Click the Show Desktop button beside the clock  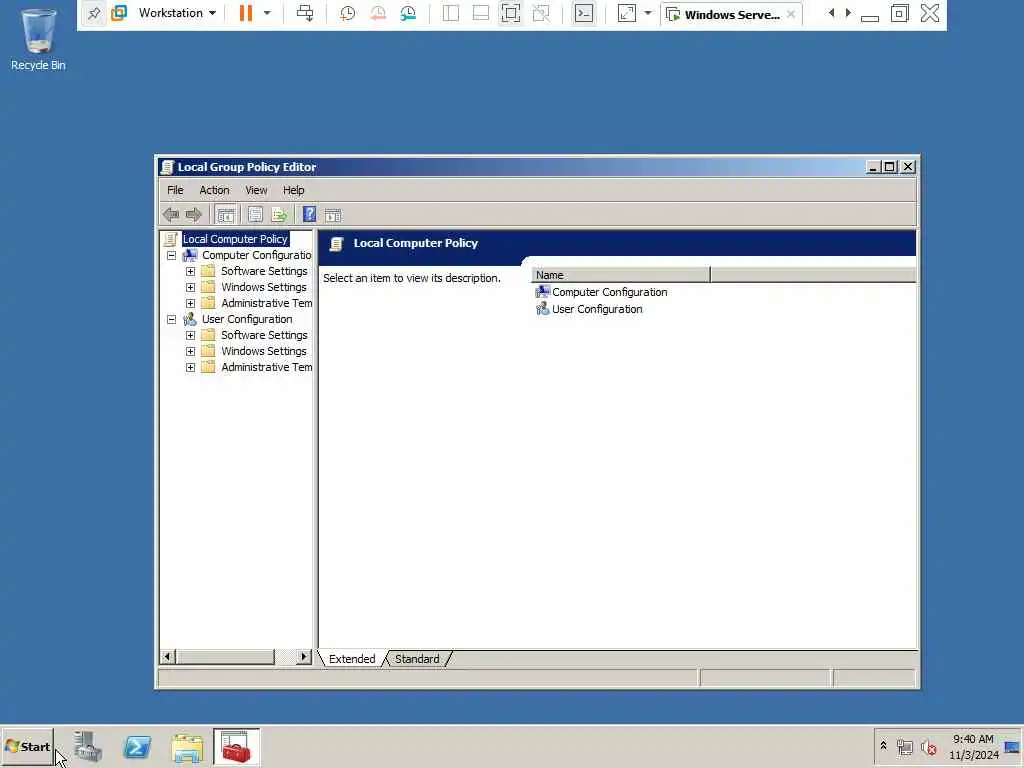(1012, 746)
